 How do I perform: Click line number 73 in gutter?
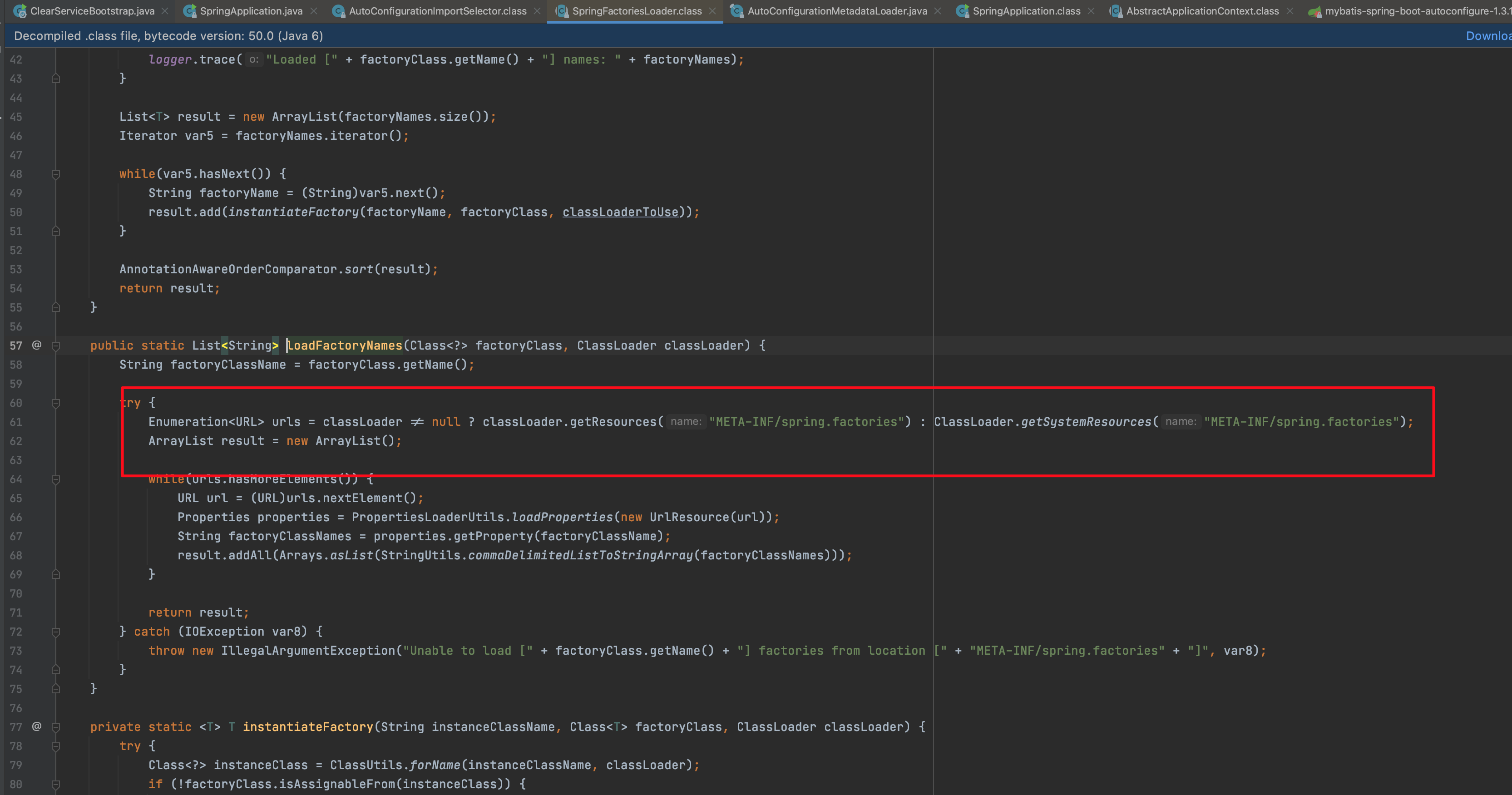[16, 651]
